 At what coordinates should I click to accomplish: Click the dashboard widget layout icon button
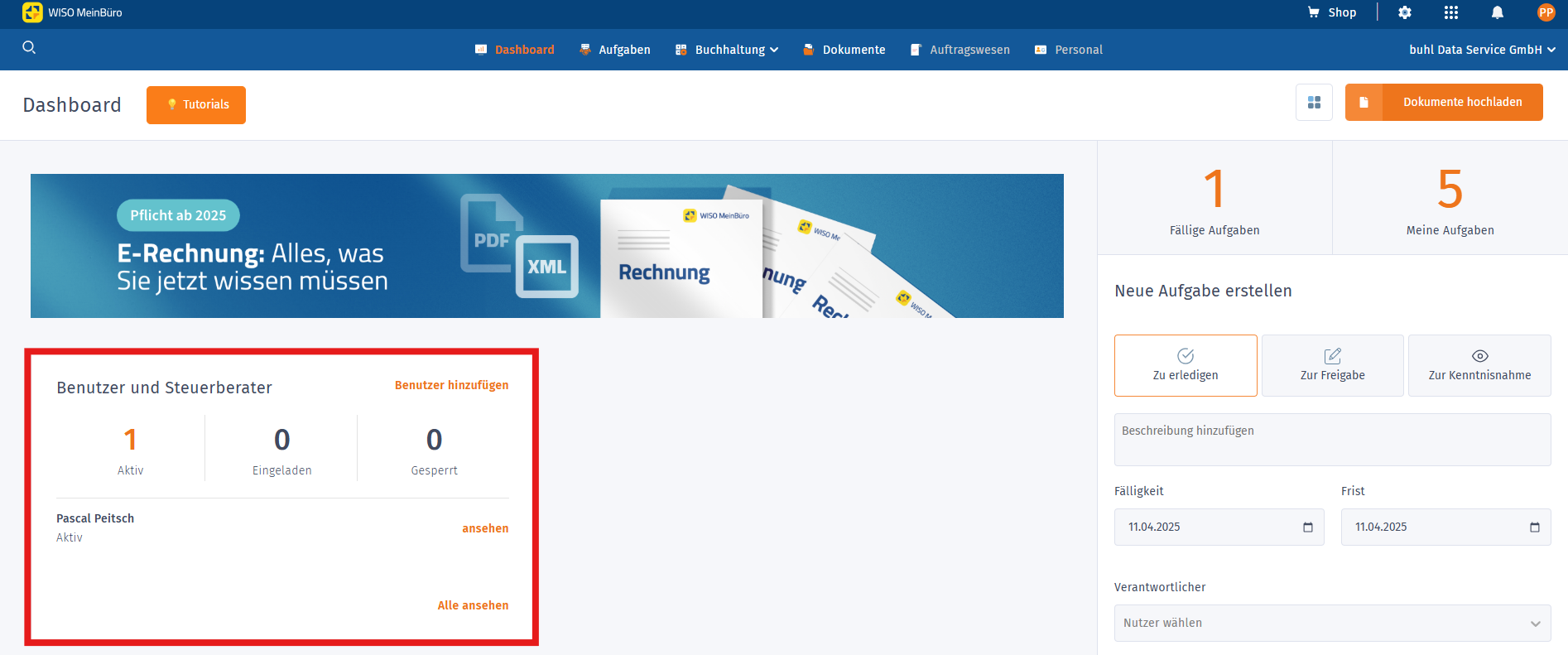[x=1314, y=103]
